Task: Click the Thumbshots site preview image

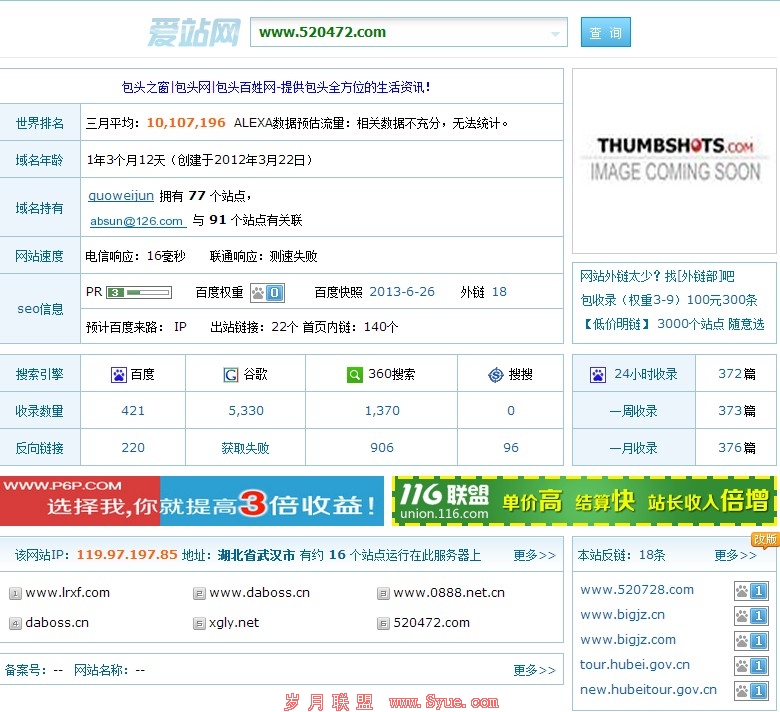Action: [x=674, y=161]
